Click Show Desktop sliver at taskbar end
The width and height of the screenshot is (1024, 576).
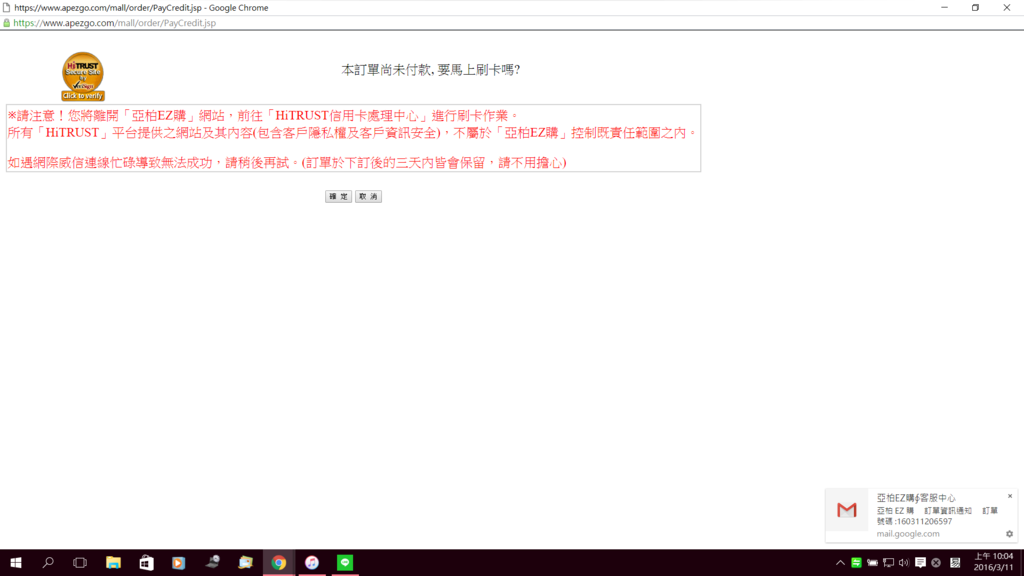(1021, 562)
